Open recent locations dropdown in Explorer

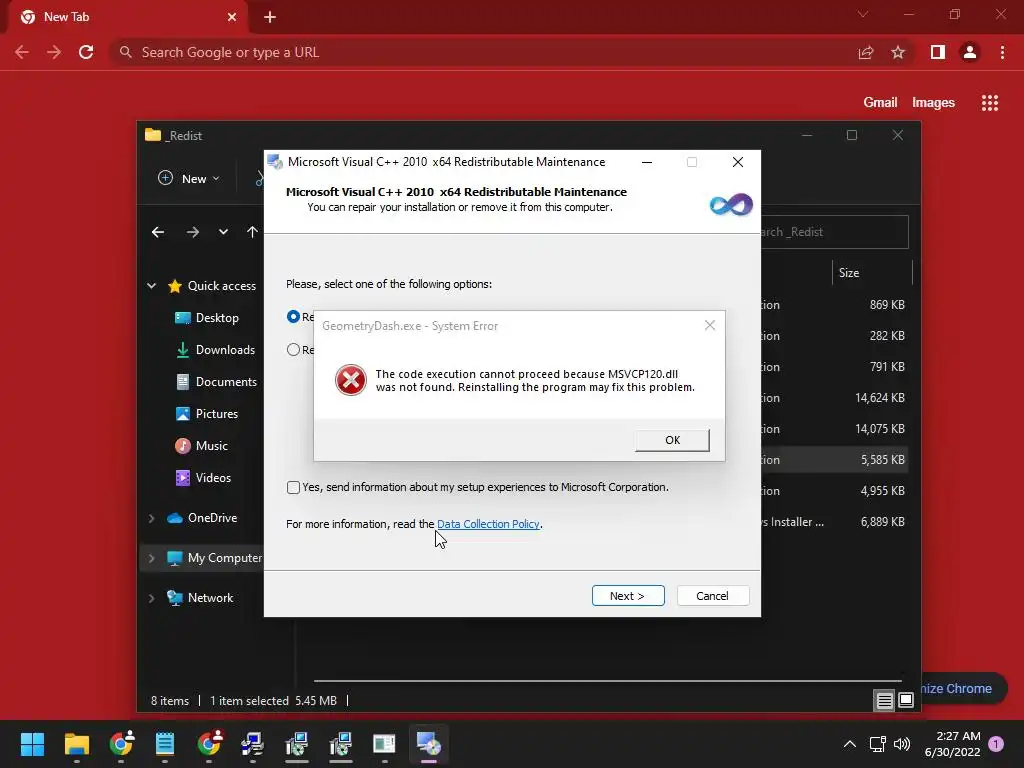[x=223, y=232]
